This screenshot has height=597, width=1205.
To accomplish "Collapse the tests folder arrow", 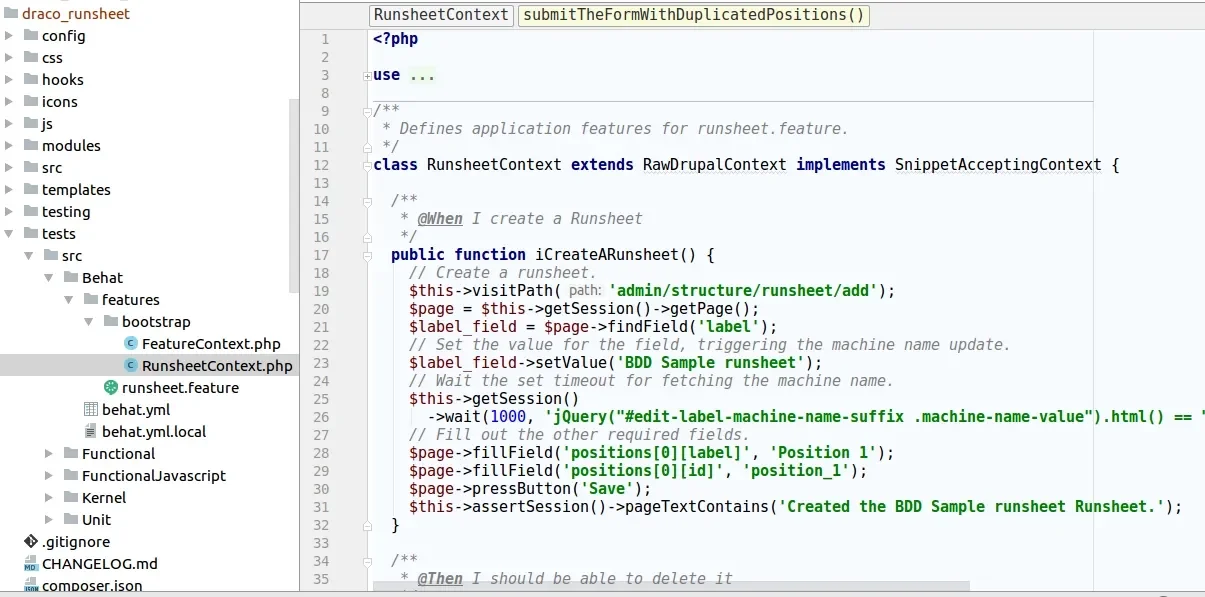I will tap(9, 233).
